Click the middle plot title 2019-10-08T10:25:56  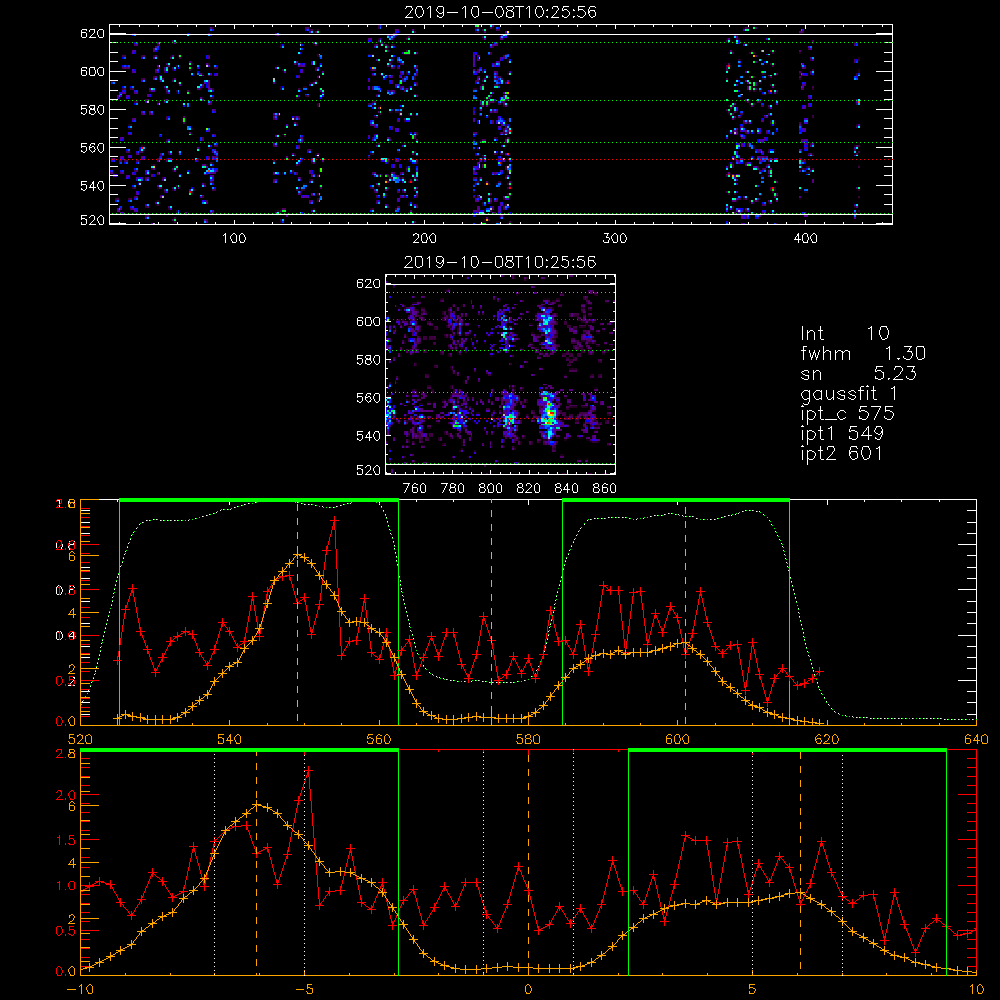pos(501,262)
